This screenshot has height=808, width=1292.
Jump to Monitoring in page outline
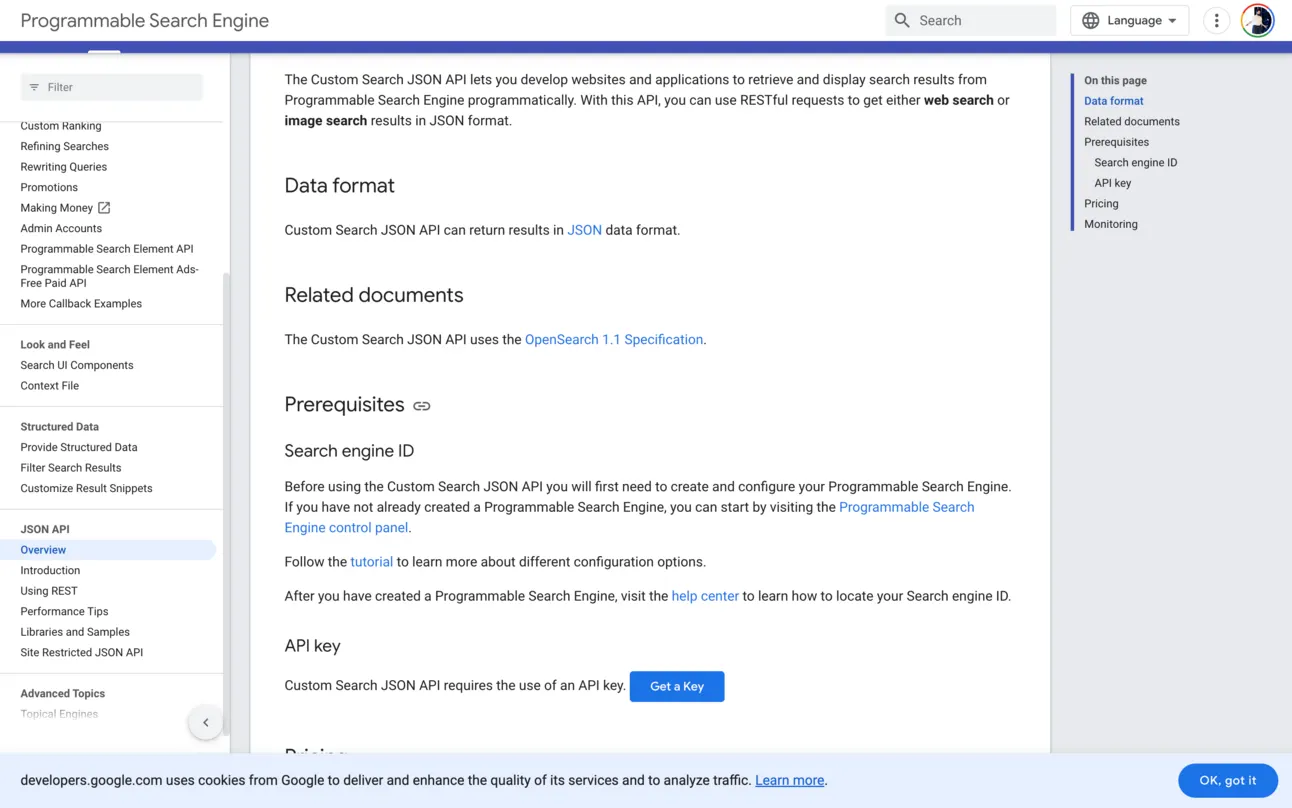(1111, 224)
